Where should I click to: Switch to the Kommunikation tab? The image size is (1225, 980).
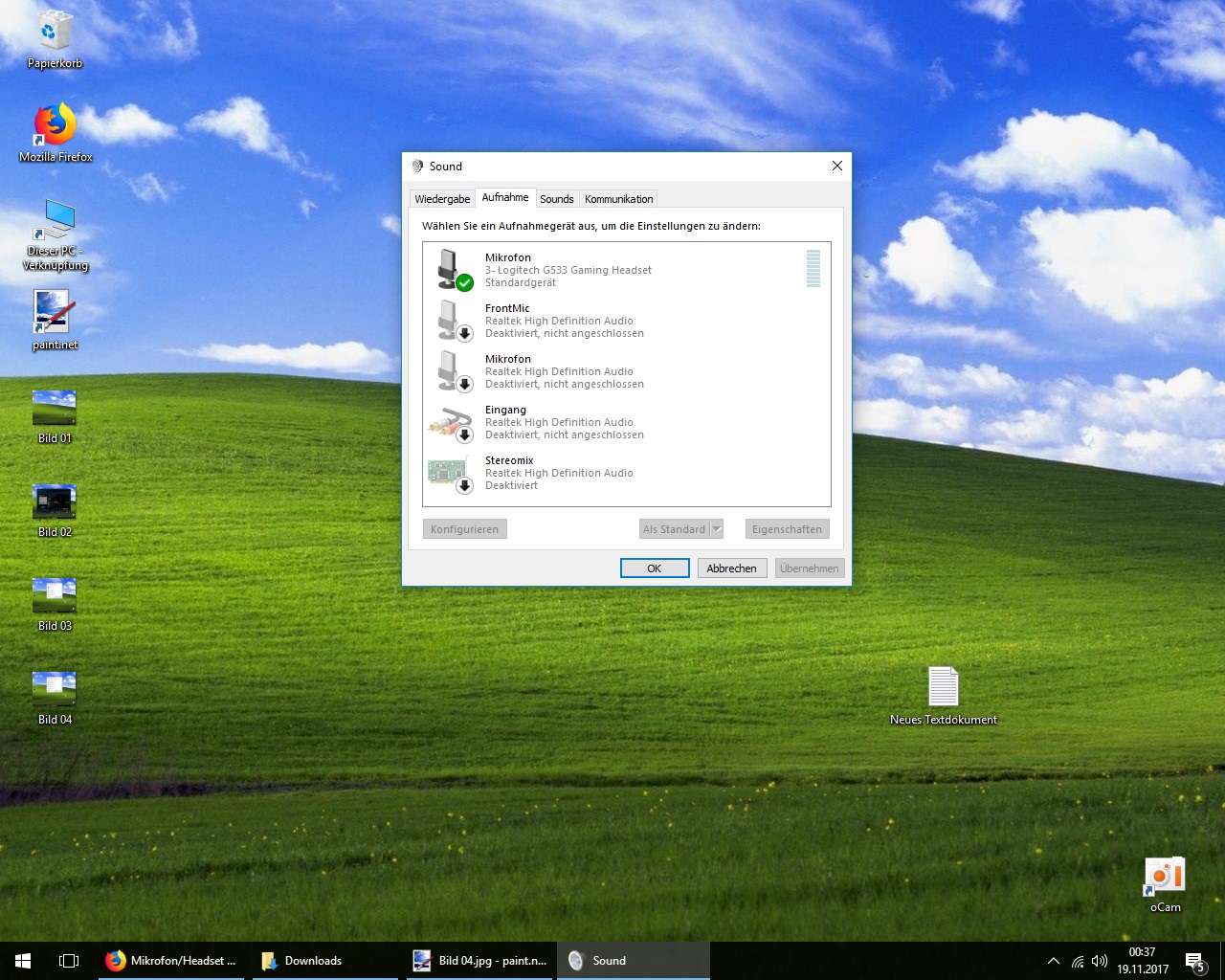click(619, 199)
